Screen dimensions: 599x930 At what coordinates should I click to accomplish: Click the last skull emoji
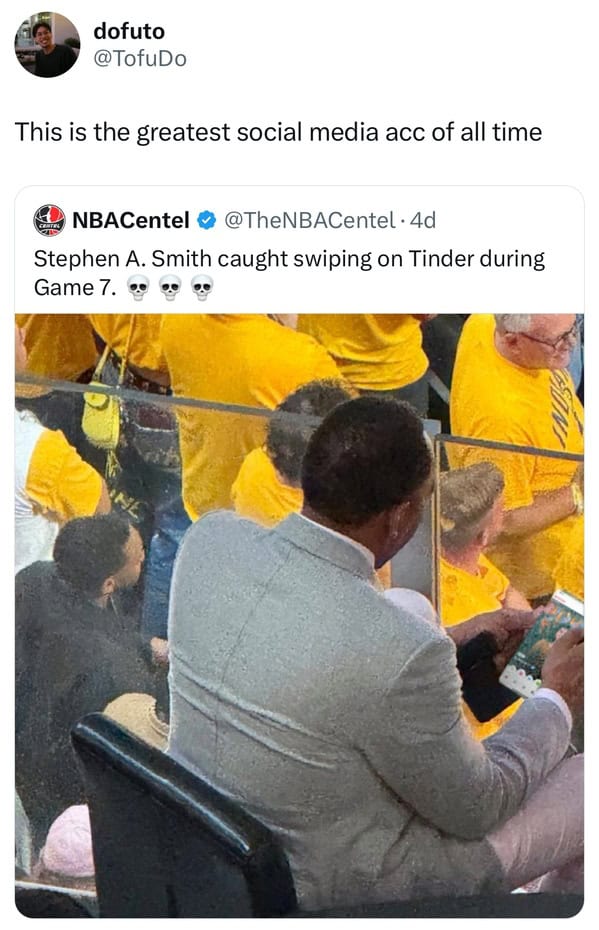click(202, 288)
